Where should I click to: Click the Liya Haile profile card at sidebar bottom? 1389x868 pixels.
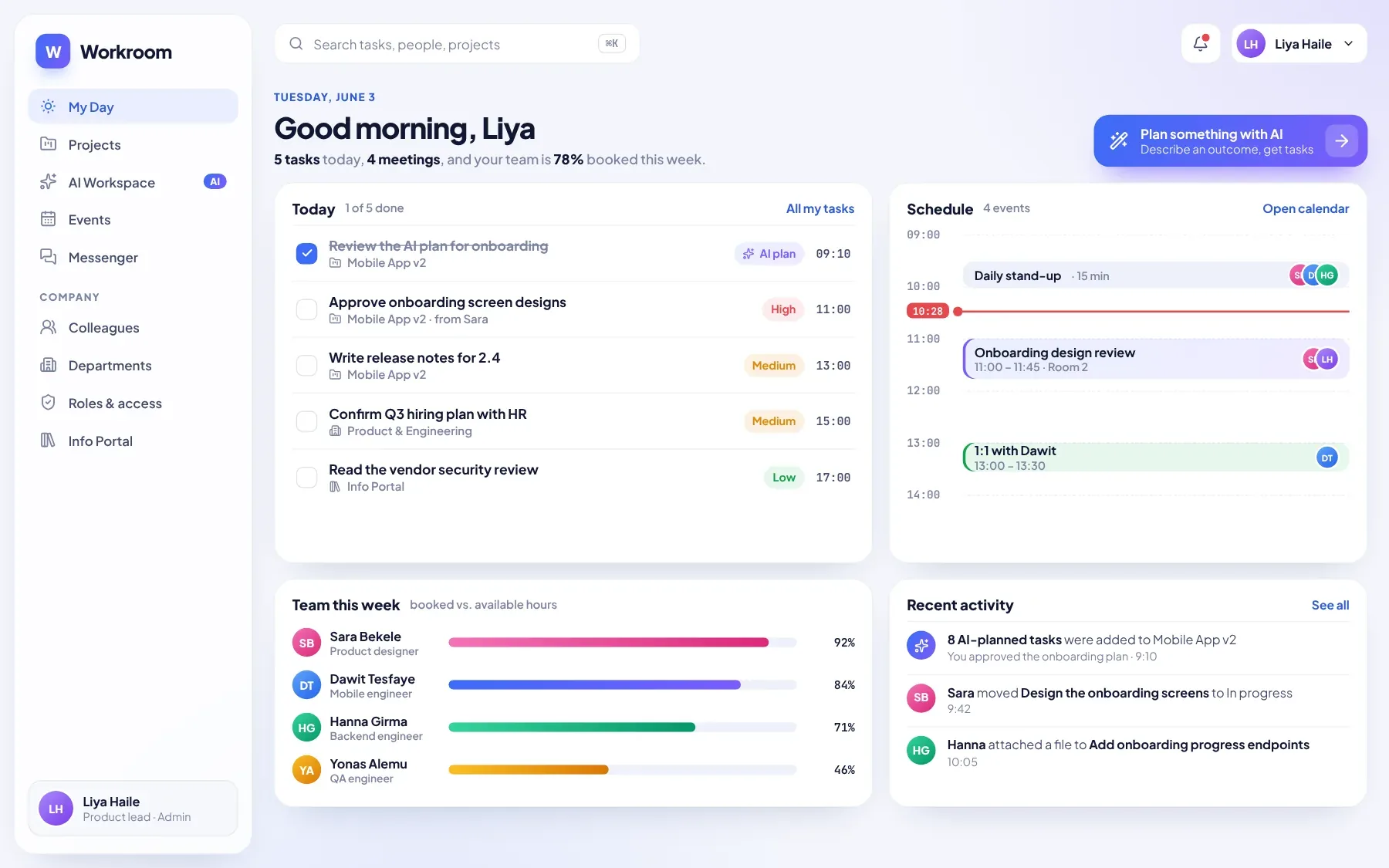133,809
